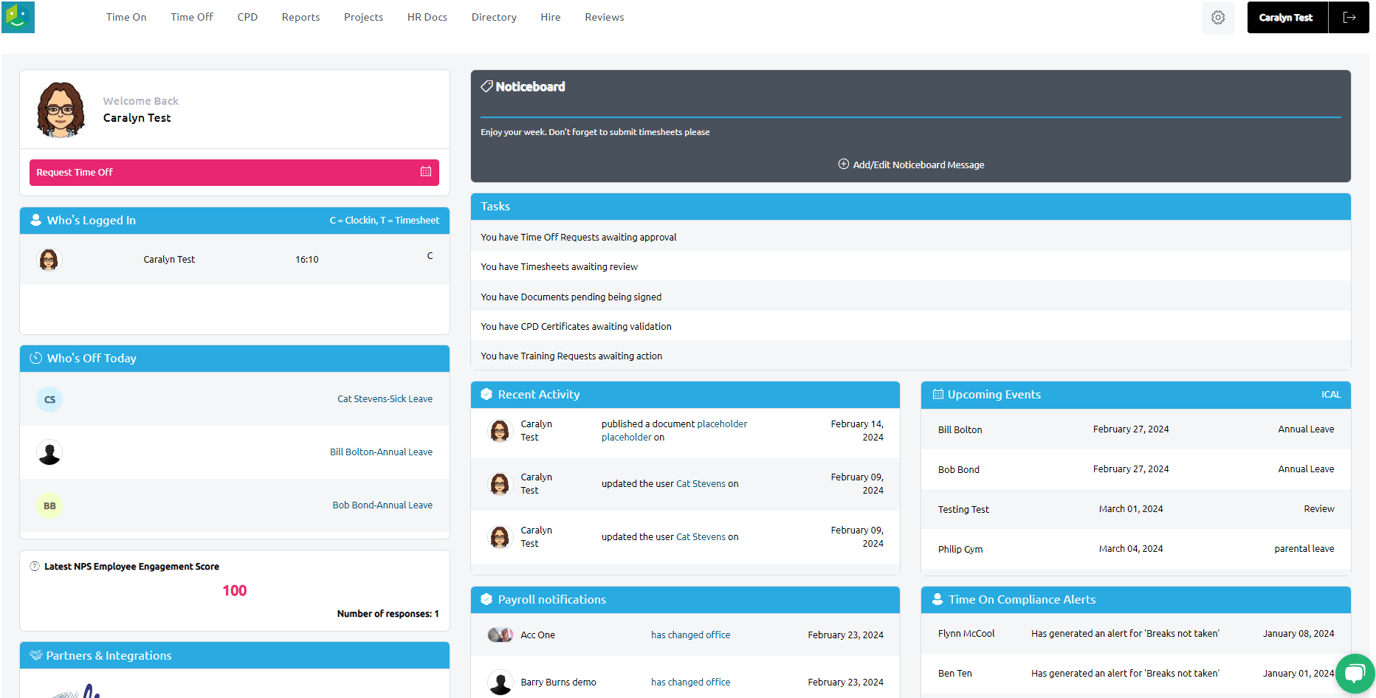Open the settings gear icon
This screenshot has width=1376, height=698.
1218,17
